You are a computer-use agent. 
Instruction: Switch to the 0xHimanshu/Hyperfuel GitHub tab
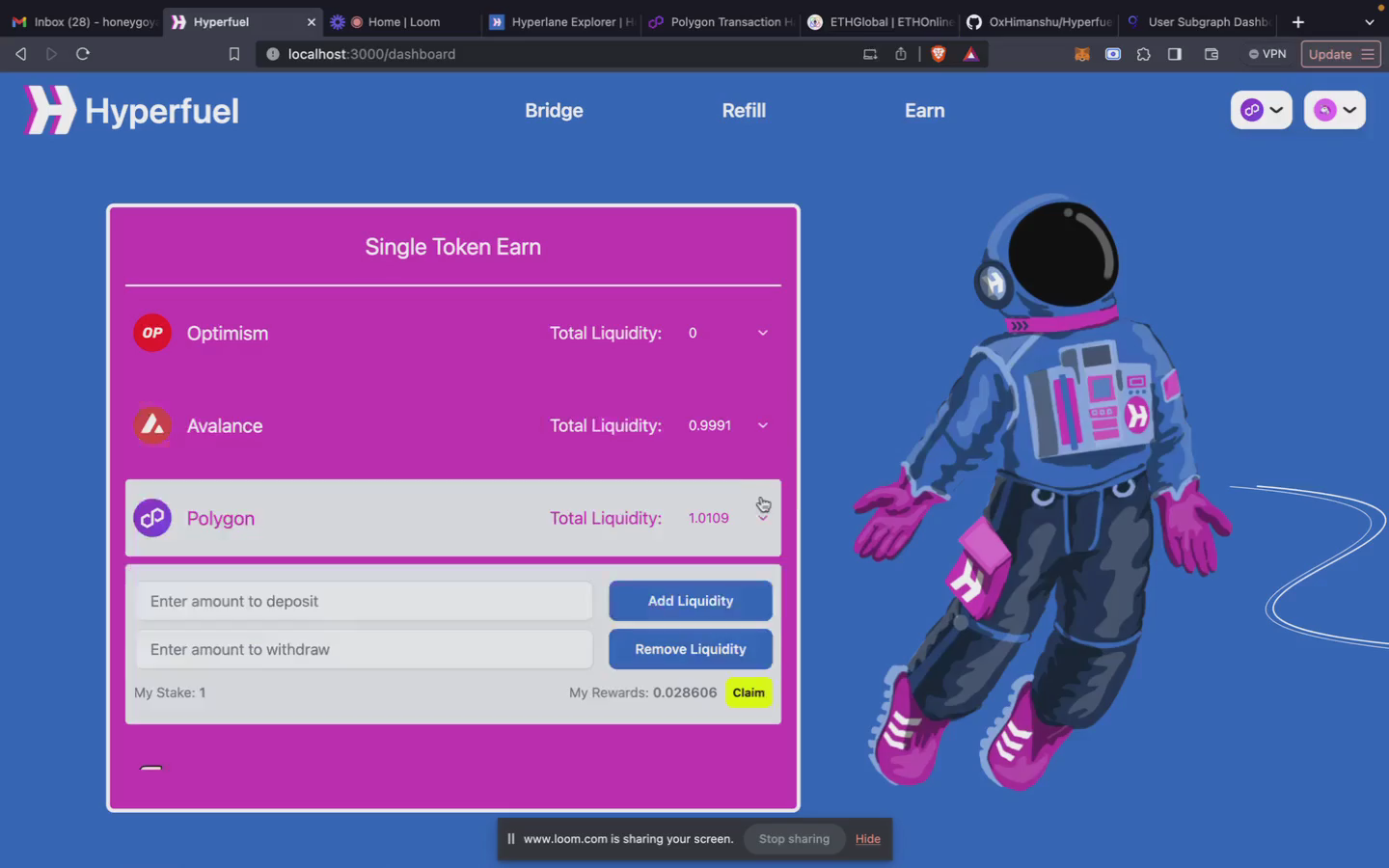click(1039, 21)
